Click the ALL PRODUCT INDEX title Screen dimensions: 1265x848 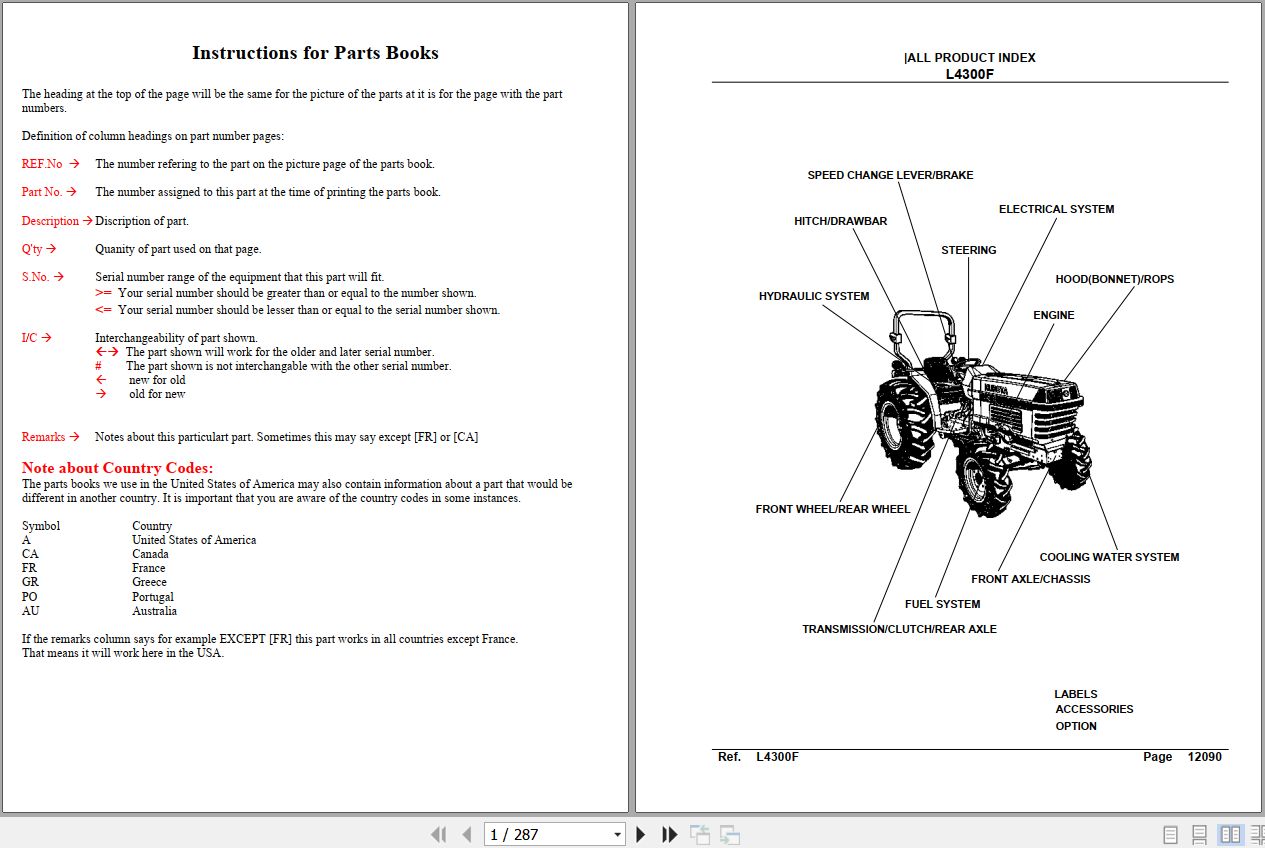tap(970, 58)
